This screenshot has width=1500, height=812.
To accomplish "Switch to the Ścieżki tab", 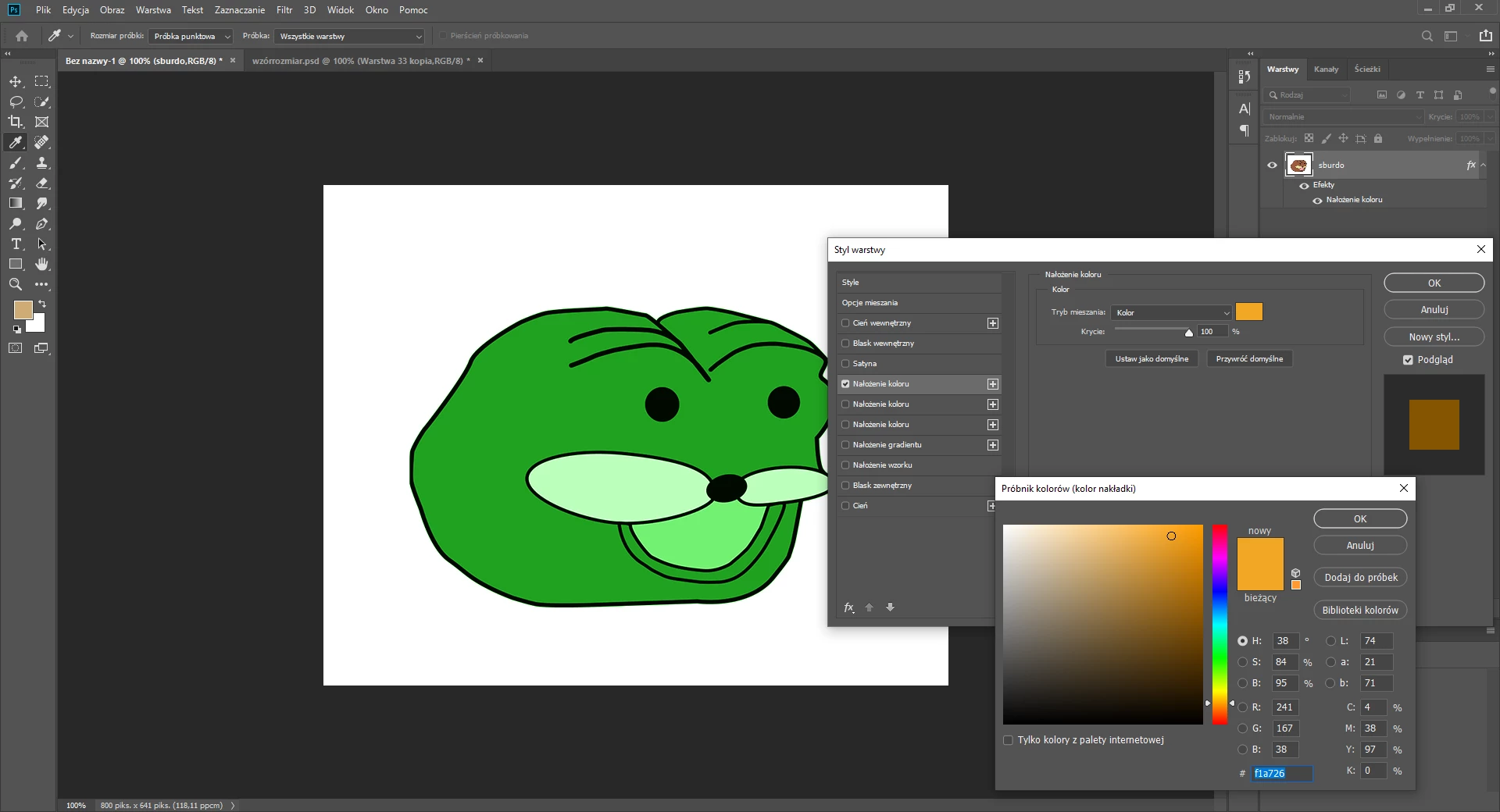I will 1367,69.
